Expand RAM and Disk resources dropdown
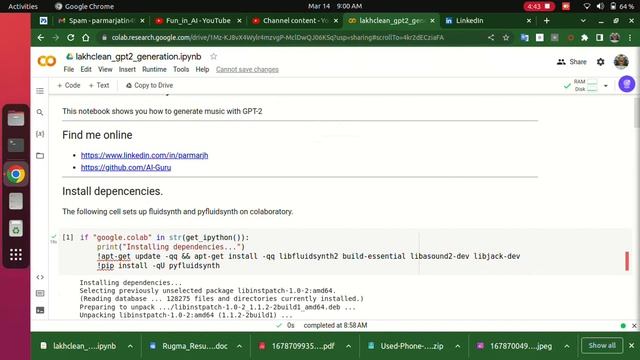The height and width of the screenshot is (360, 640). (x=606, y=86)
